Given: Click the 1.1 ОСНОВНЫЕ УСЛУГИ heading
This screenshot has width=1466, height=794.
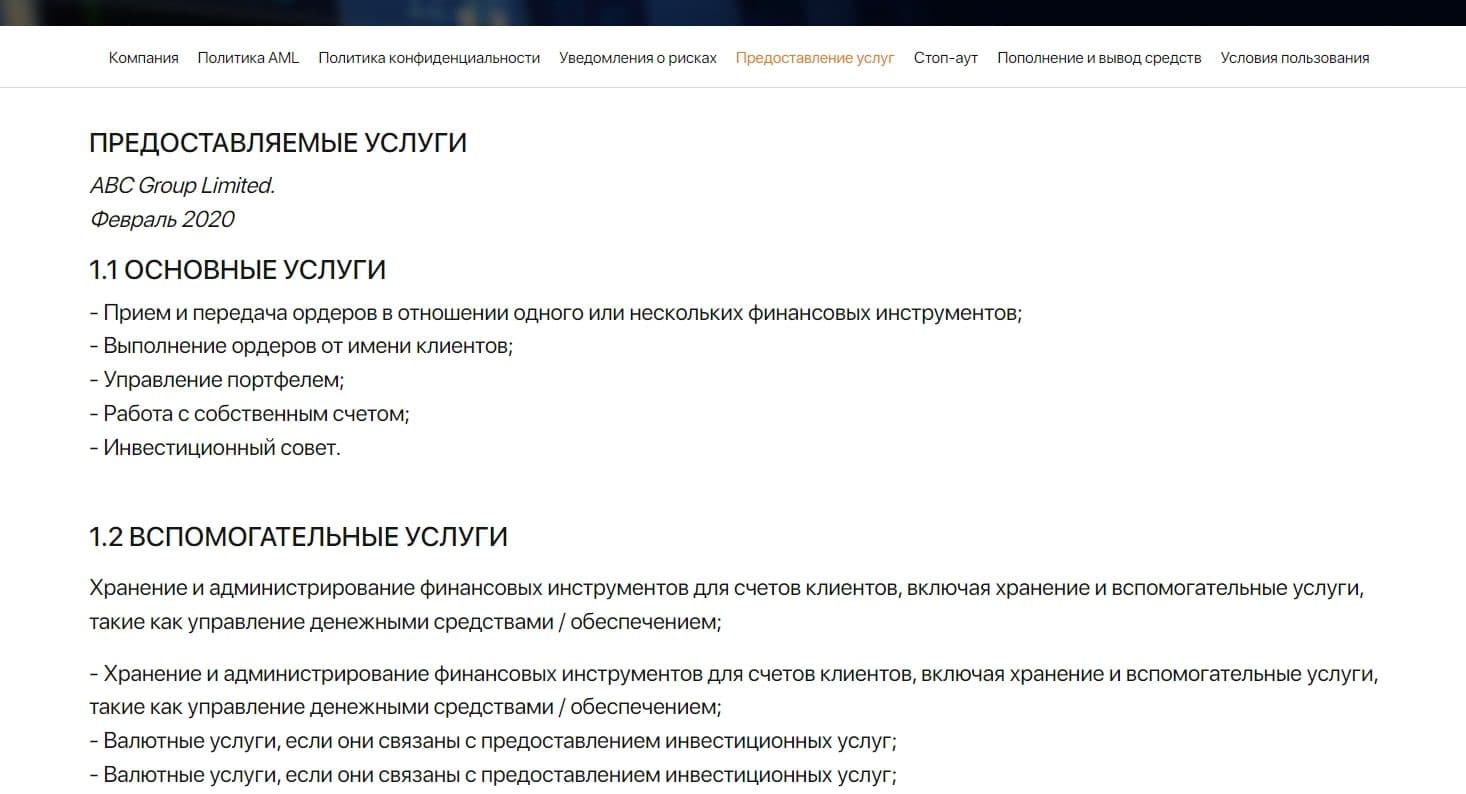Looking at the screenshot, I should pos(238,270).
